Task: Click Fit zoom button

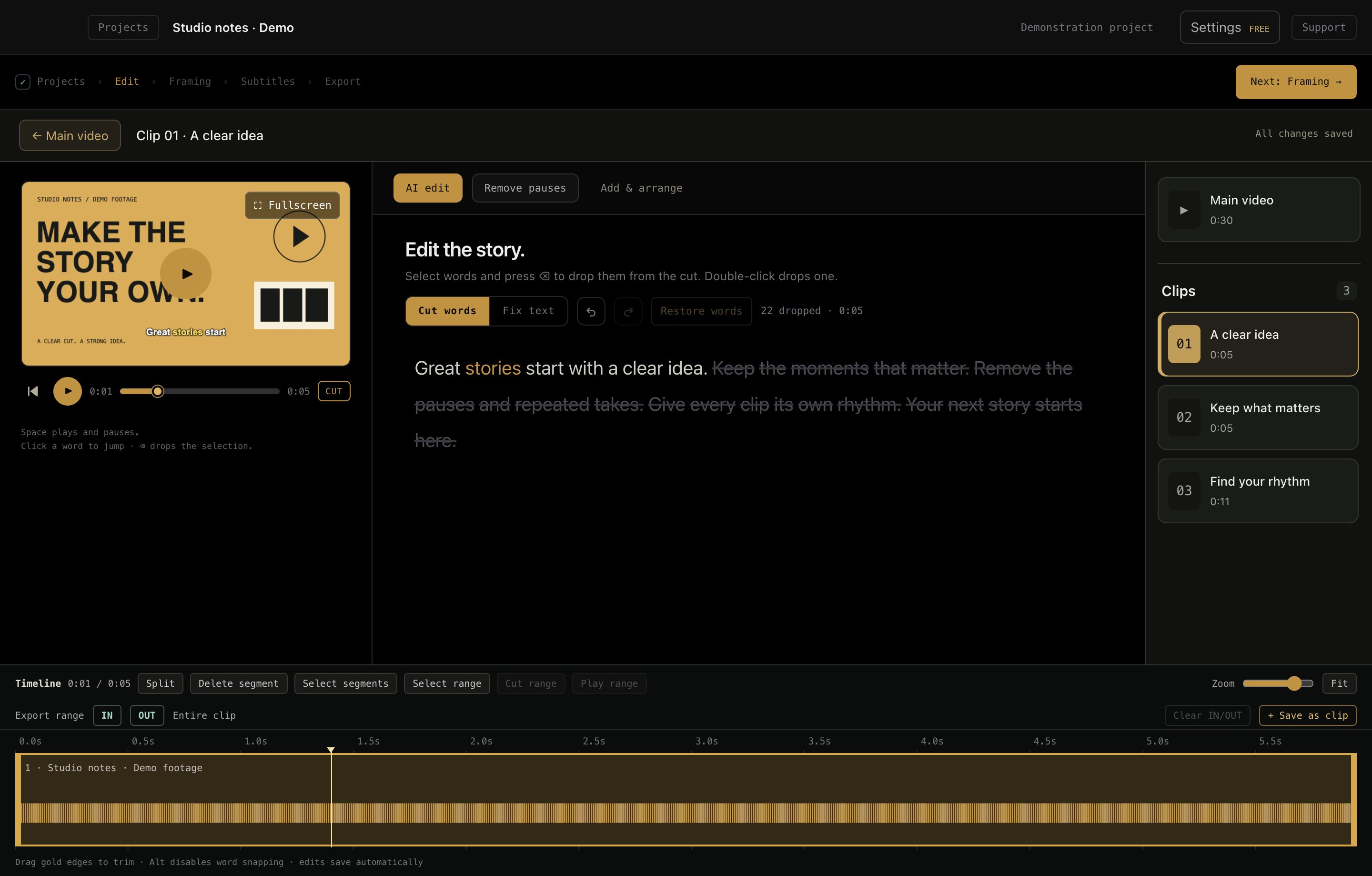Action: click(1339, 683)
